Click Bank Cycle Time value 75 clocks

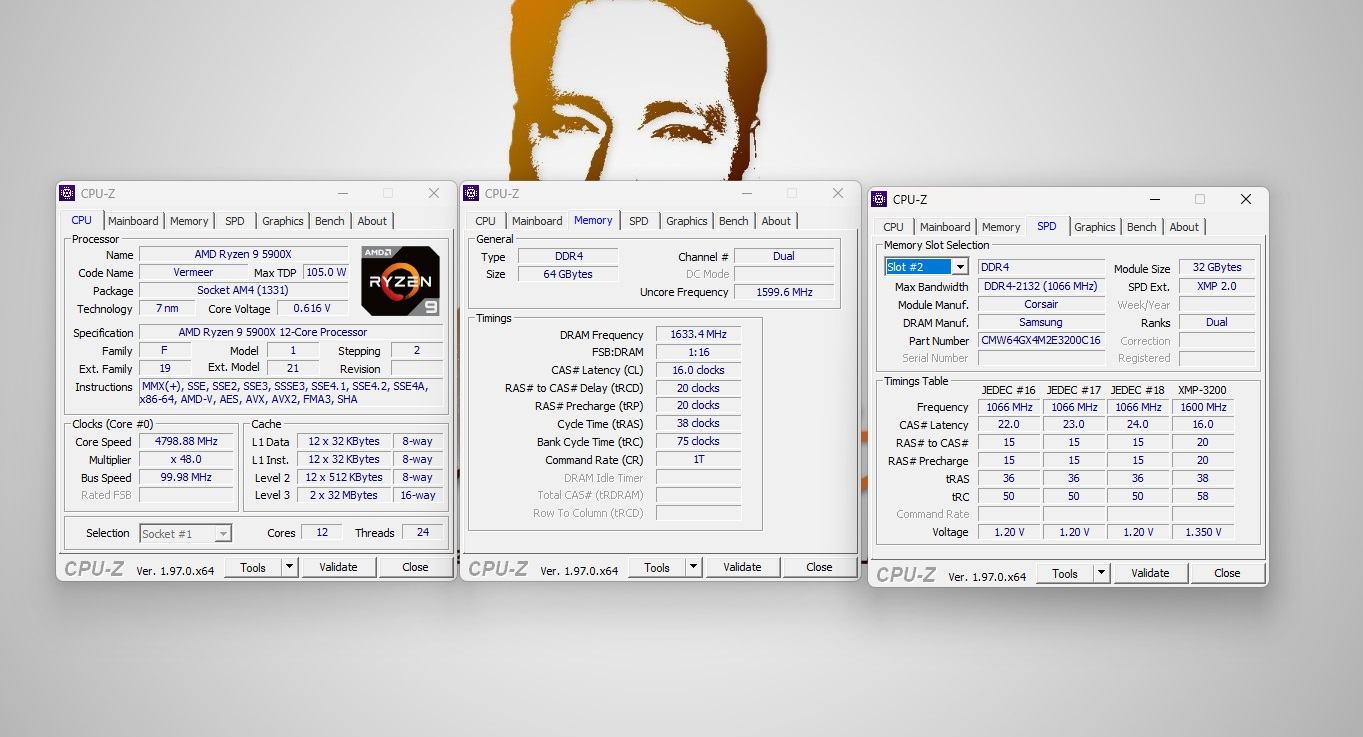[699, 441]
